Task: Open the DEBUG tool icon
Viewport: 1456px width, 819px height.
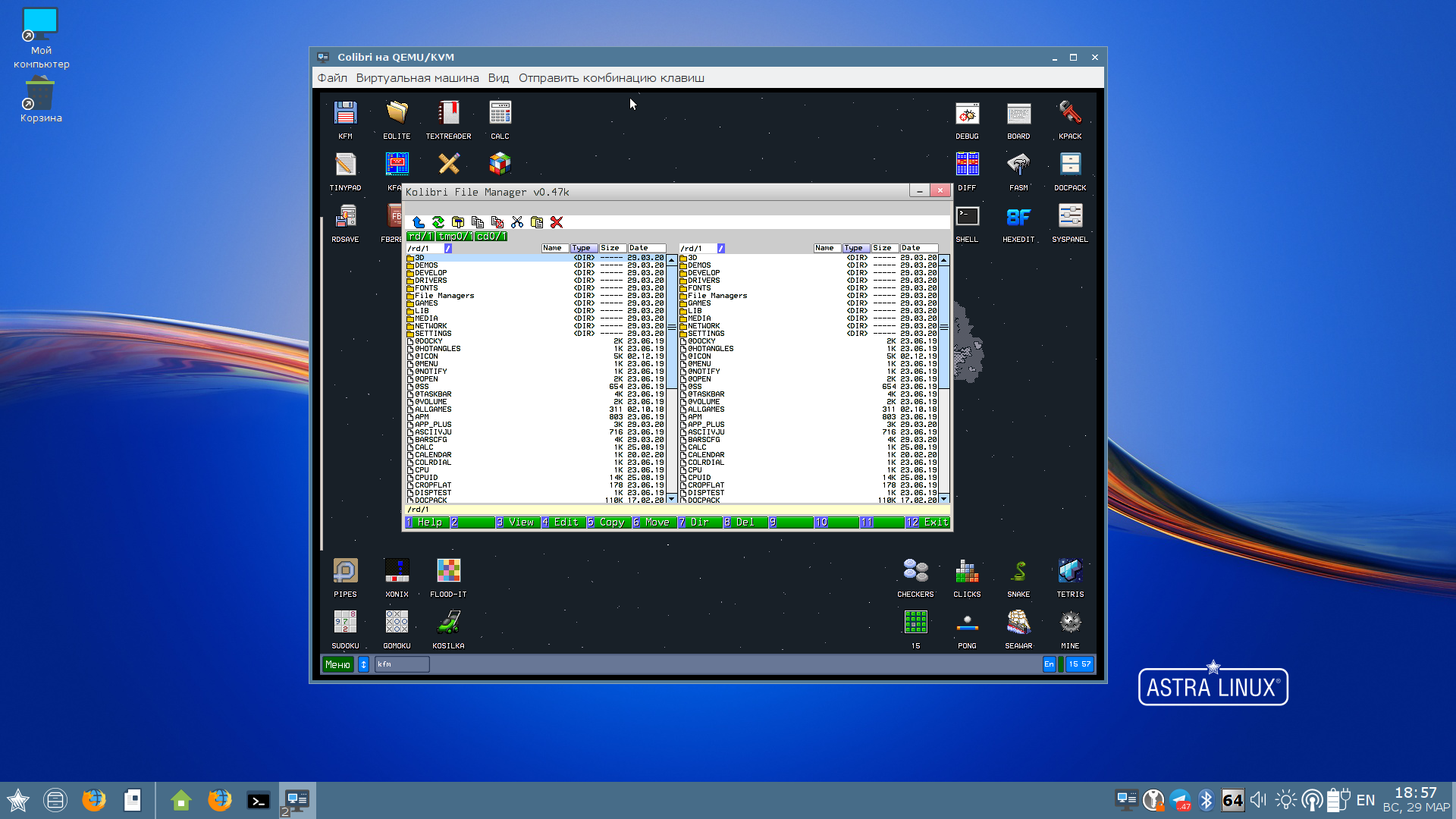Action: coord(967,114)
